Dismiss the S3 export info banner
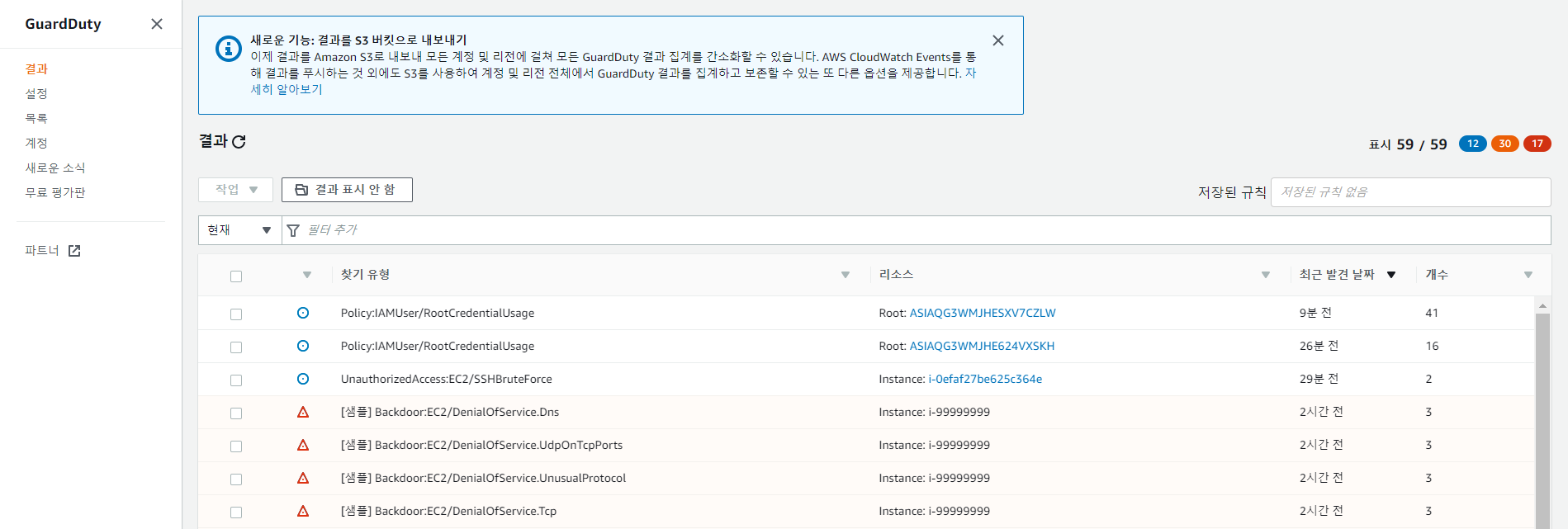The image size is (1568, 529). pos(998,40)
